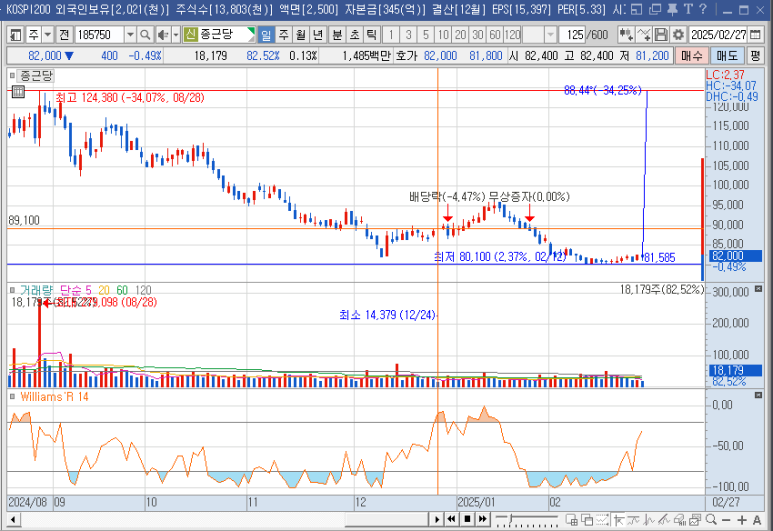Click the play button in playback controls

(437, 519)
